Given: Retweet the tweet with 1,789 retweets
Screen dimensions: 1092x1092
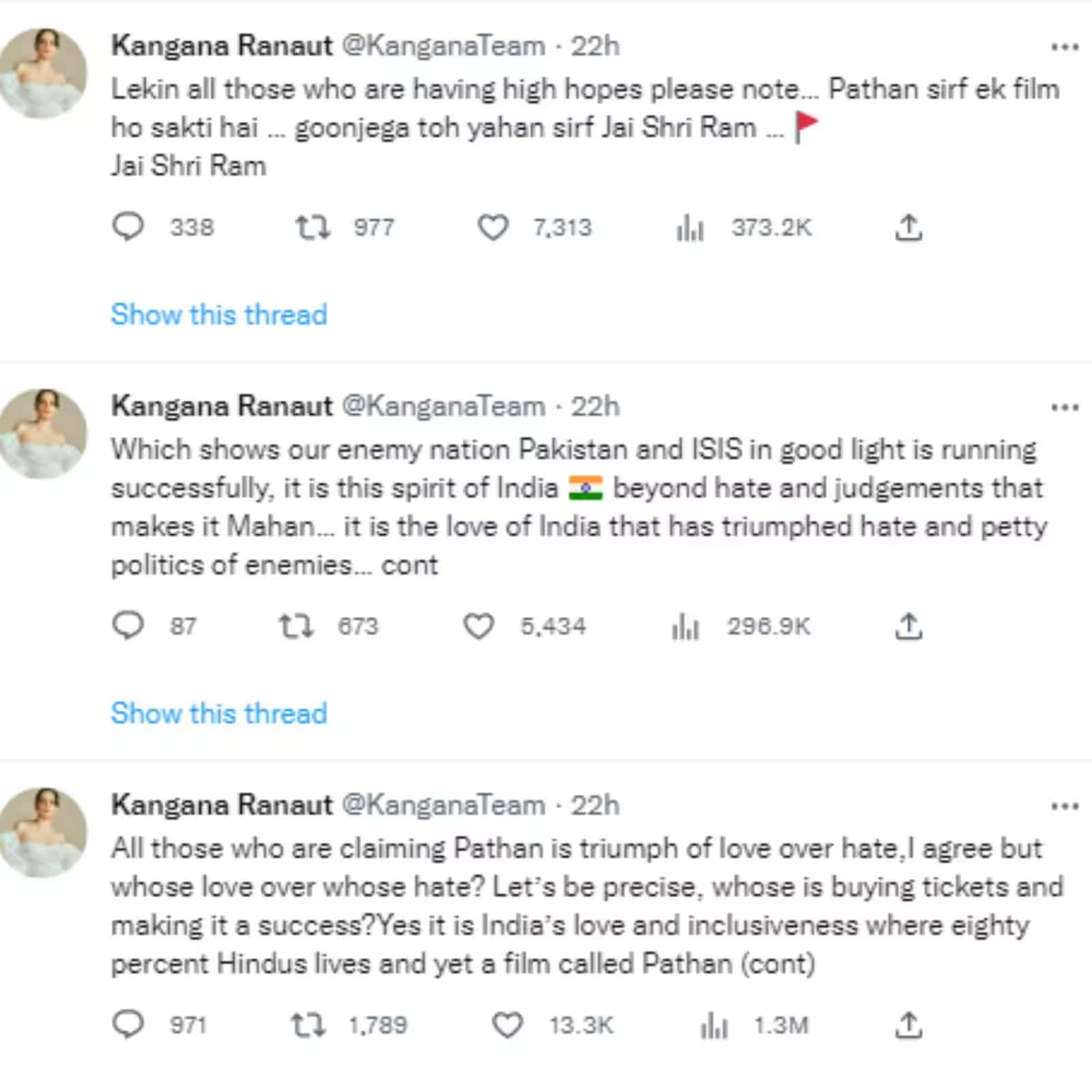Looking at the screenshot, I should [308, 1024].
